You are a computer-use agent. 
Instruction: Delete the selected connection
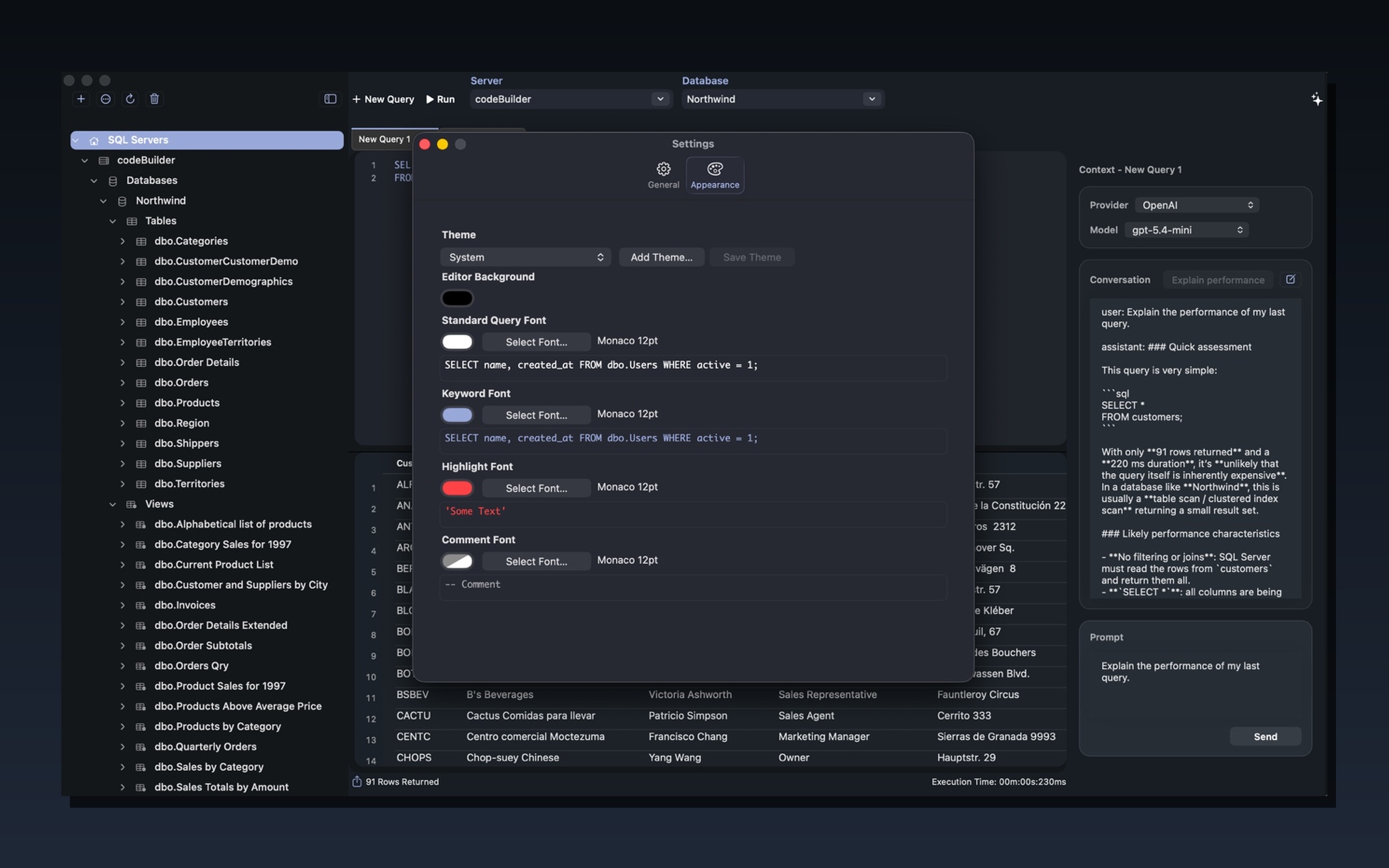154,99
